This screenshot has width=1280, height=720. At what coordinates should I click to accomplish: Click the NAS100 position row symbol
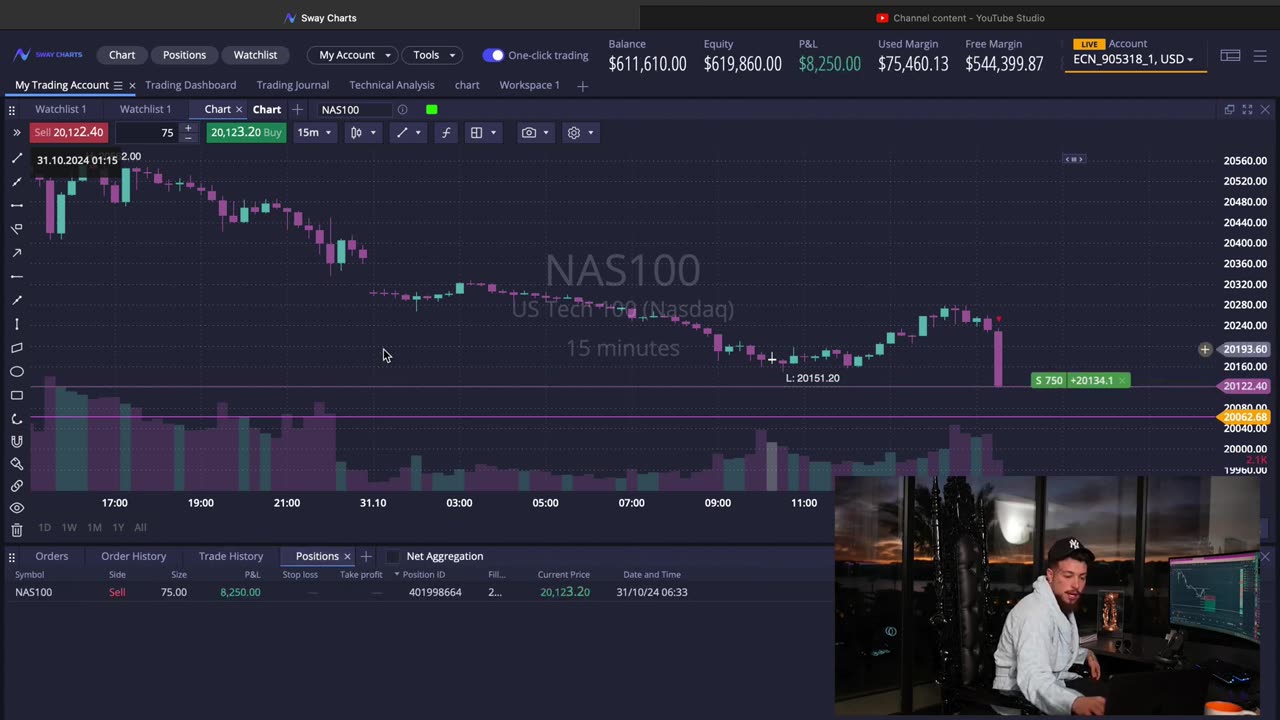(x=34, y=592)
